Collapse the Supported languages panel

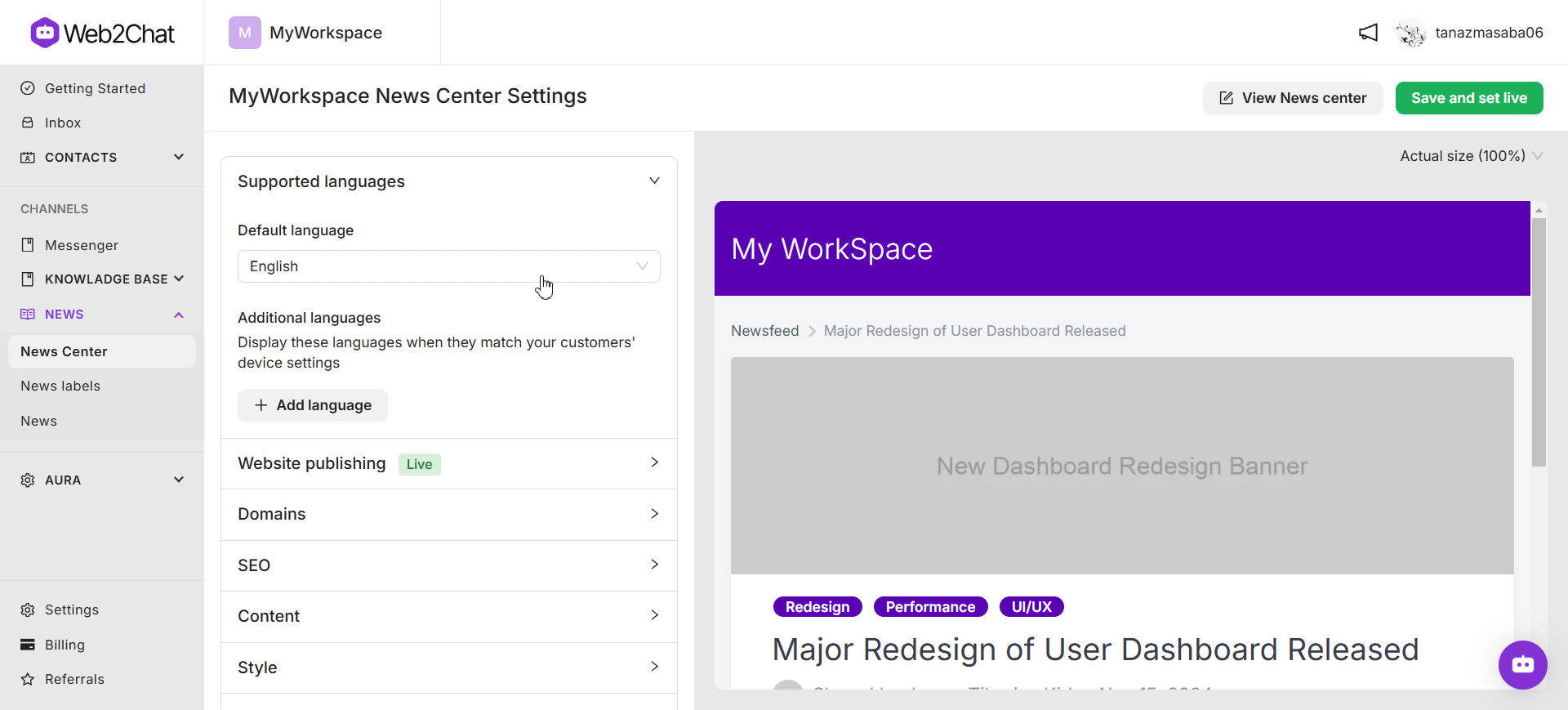point(654,181)
